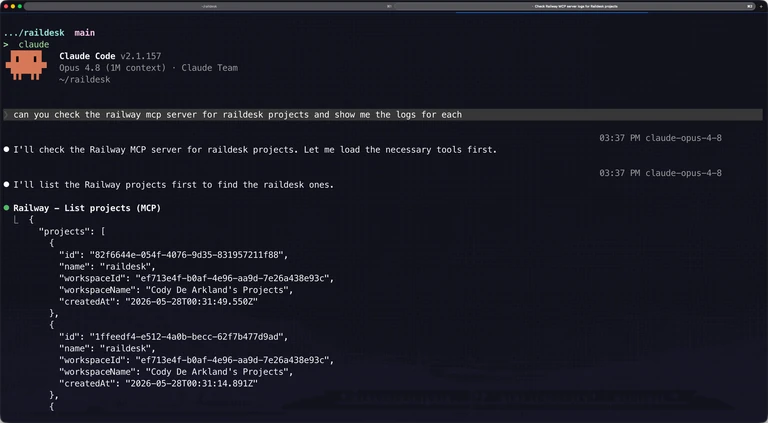
Task: Click the second workspaceName "Cody De Arkland's Projects"
Action: click(x=217, y=372)
